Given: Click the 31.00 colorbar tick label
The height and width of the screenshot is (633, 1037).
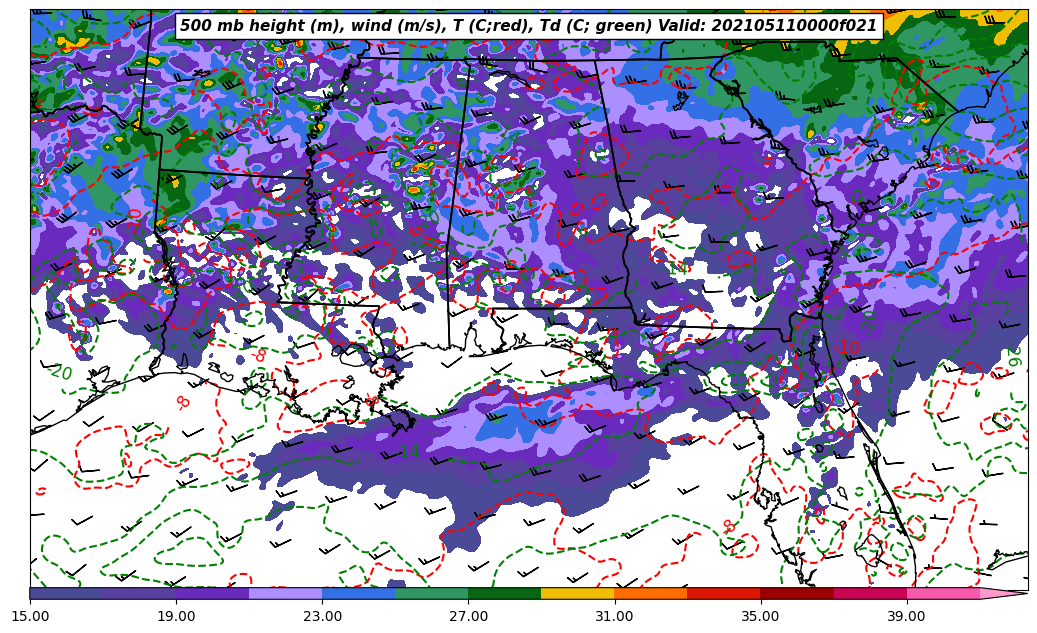Looking at the screenshot, I should [614, 616].
